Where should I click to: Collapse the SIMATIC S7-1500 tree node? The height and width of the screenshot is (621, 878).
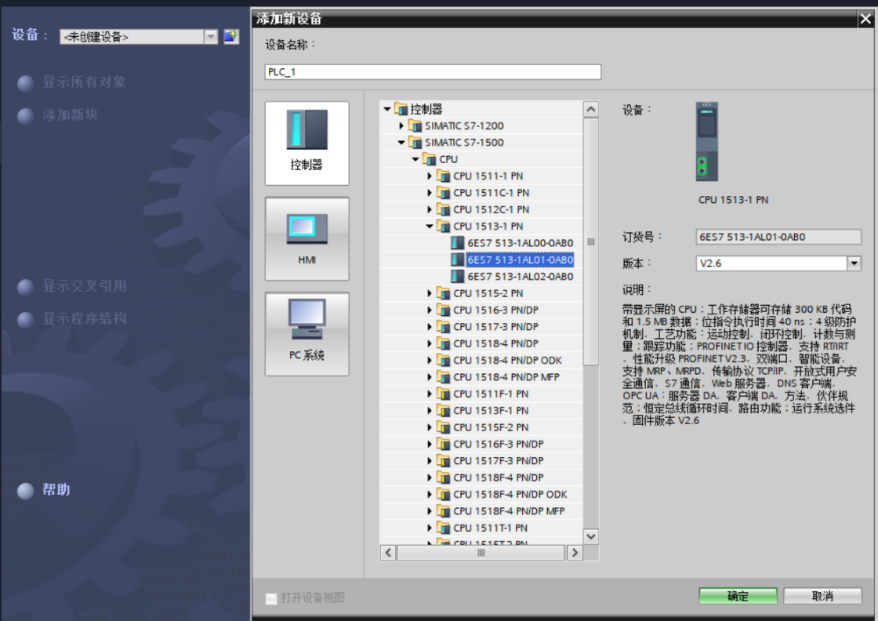[x=401, y=142]
